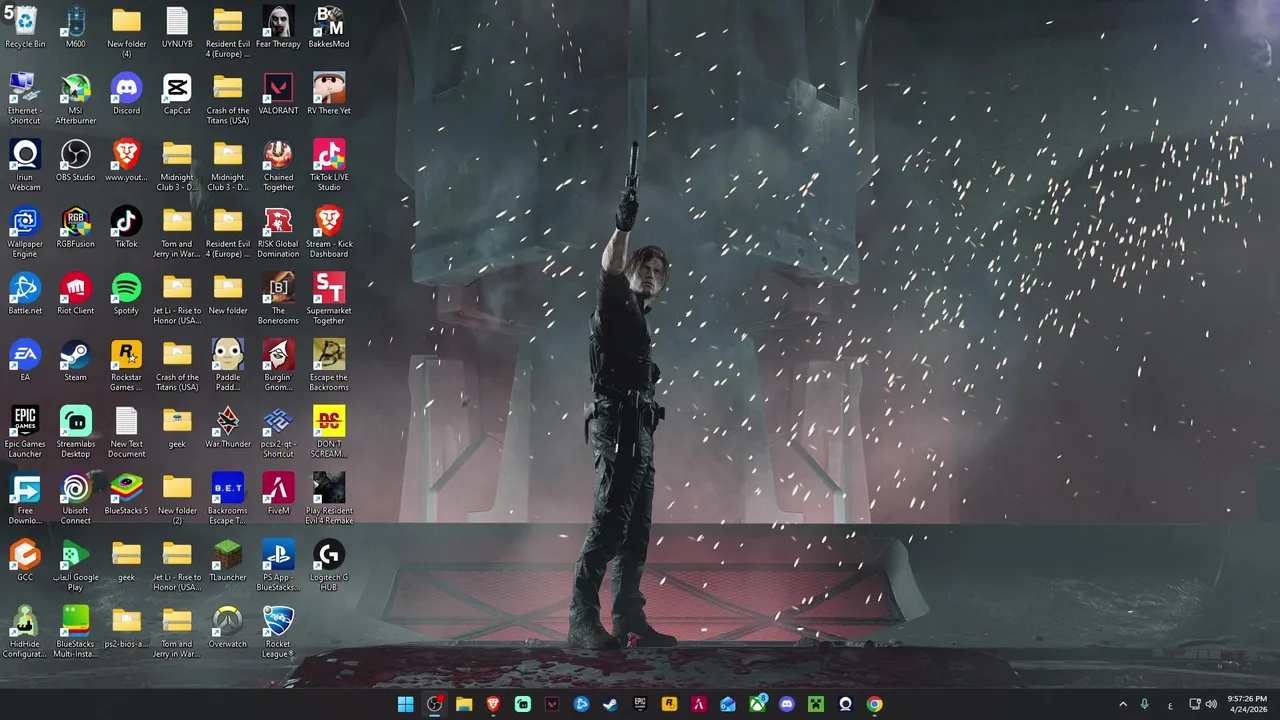Launch Burglin Gnom... game icon
This screenshot has height=720, width=1280.
coord(278,366)
